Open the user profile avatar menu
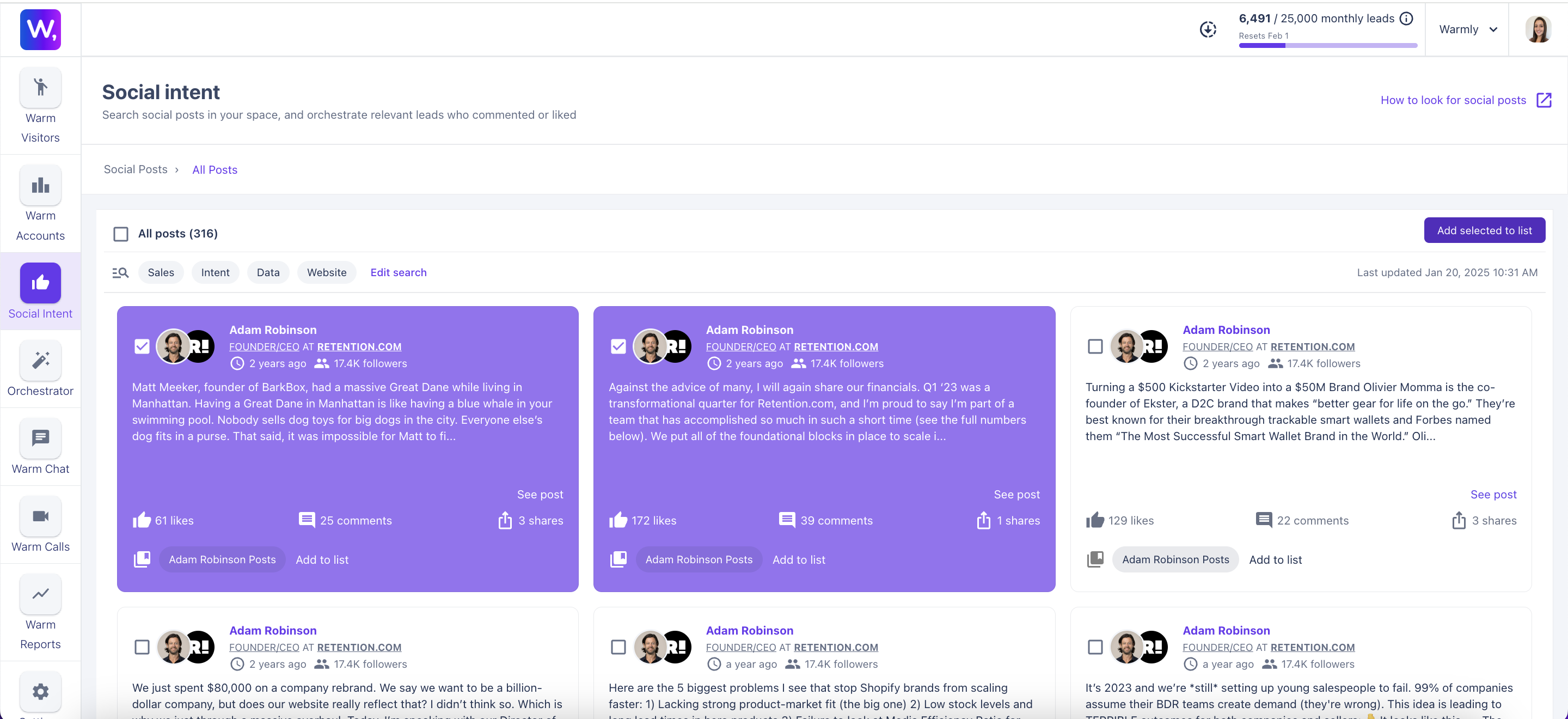 click(x=1538, y=29)
